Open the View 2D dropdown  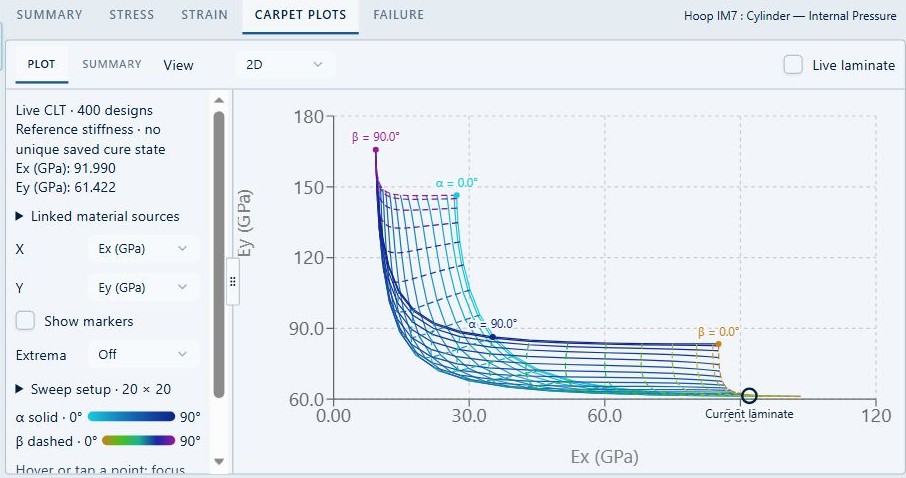pyautogui.click(x=285, y=65)
